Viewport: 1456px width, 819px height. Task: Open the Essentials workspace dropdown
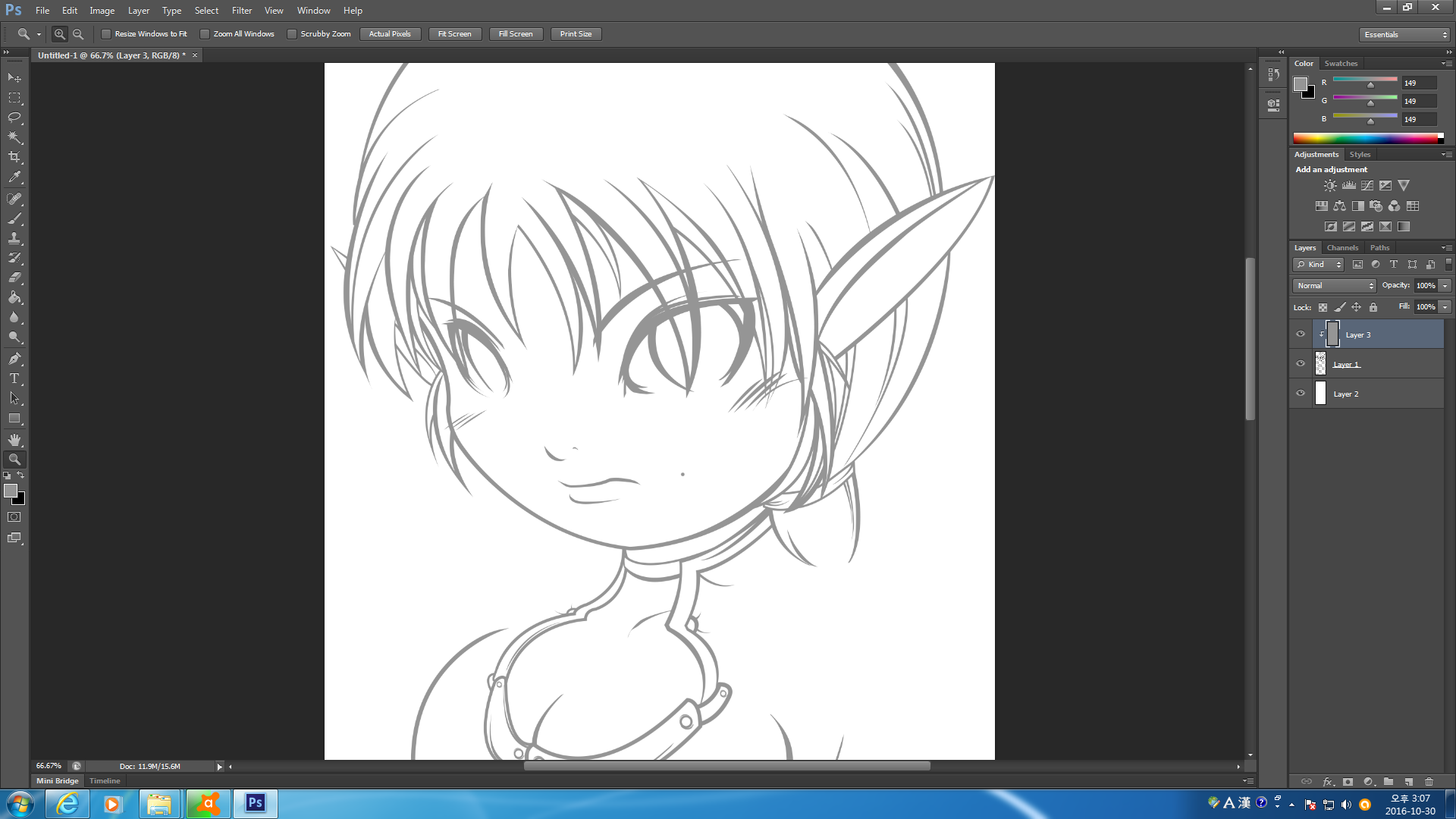point(1404,35)
